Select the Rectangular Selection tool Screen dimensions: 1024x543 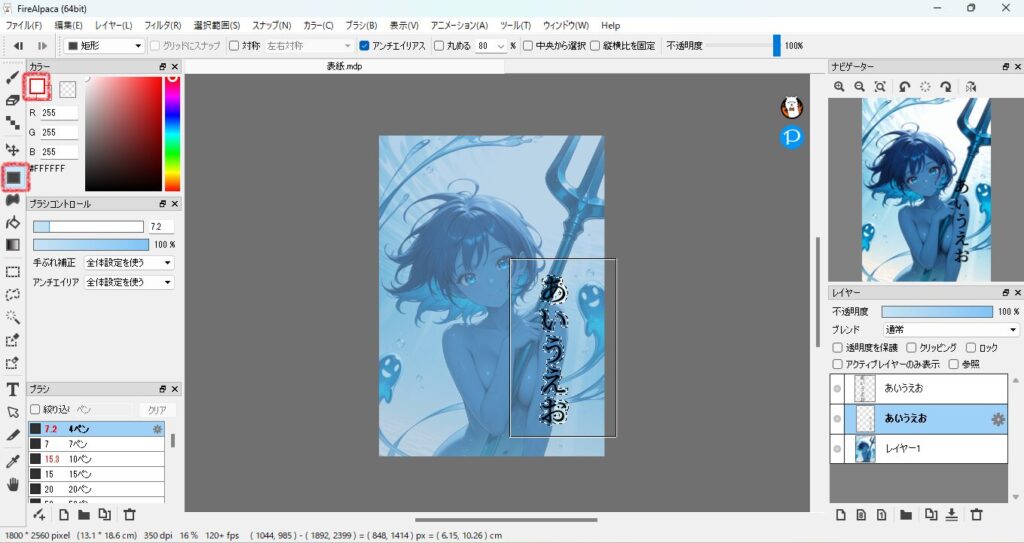12,272
